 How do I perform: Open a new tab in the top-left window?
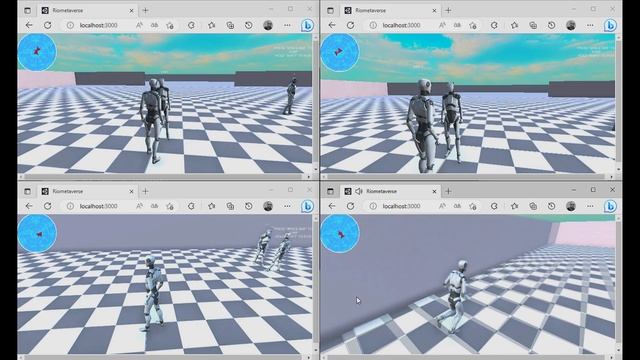coord(146,11)
